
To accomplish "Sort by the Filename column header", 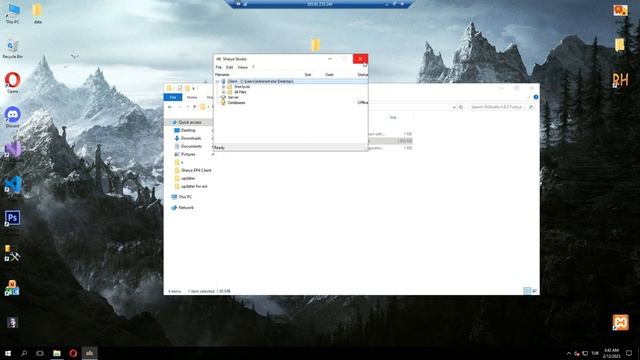I will [222, 75].
